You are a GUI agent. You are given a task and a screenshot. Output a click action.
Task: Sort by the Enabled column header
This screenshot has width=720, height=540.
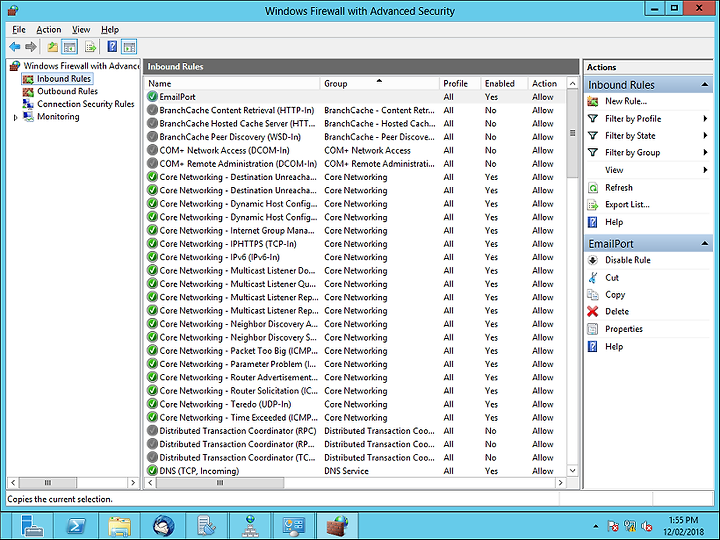coord(504,84)
